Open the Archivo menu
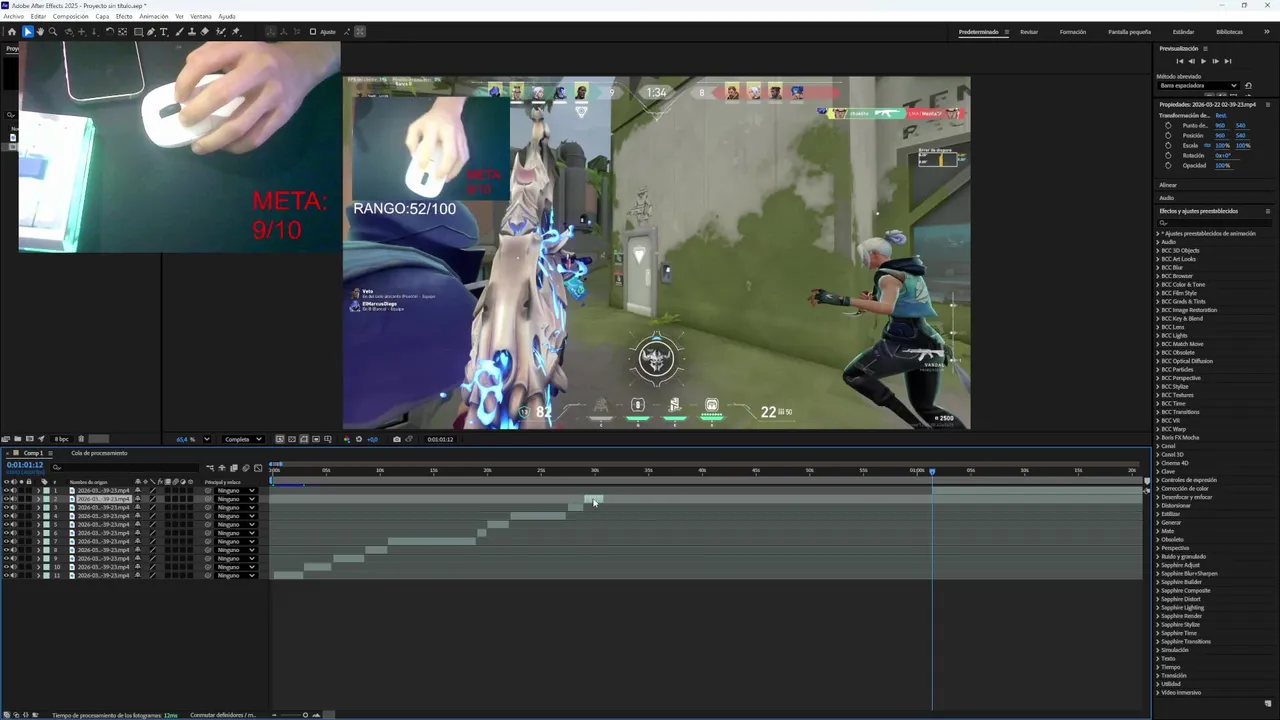 [13, 17]
